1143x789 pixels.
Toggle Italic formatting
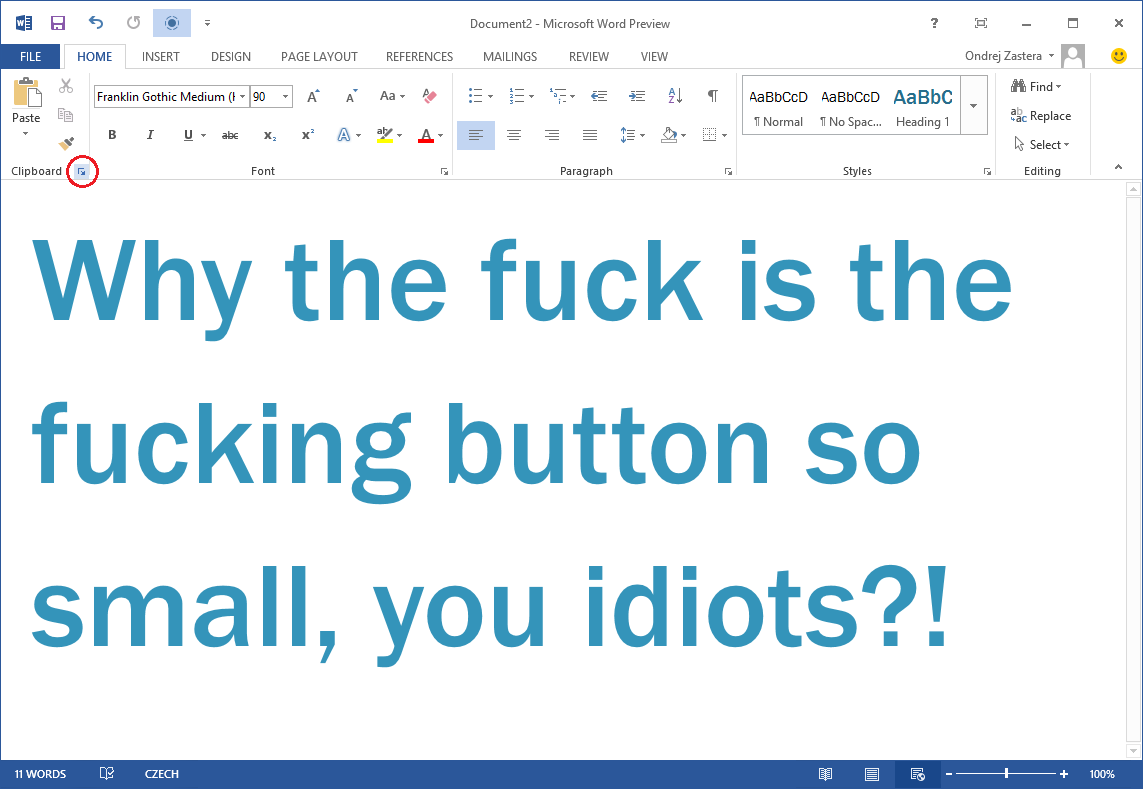(150, 135)
